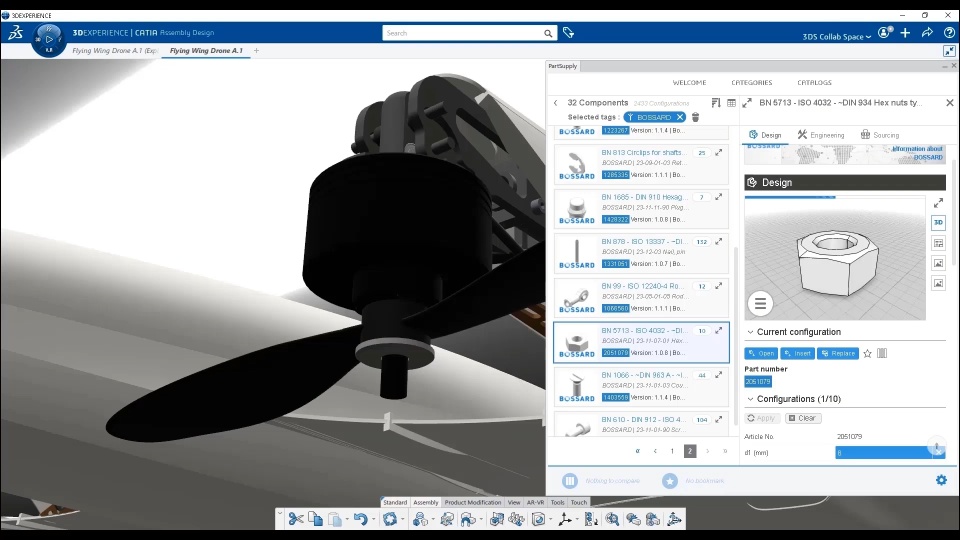Select the Cut scissors tool
This screenshot has height=540, width=960.
(x=296, y=519)
